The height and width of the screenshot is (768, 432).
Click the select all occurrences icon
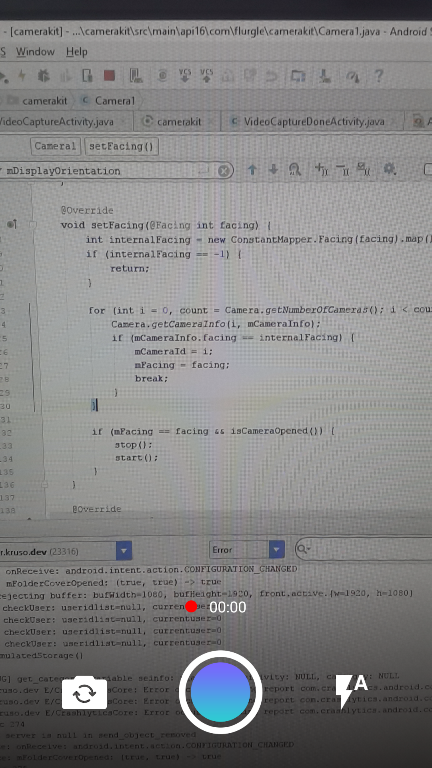click(363, 170)
